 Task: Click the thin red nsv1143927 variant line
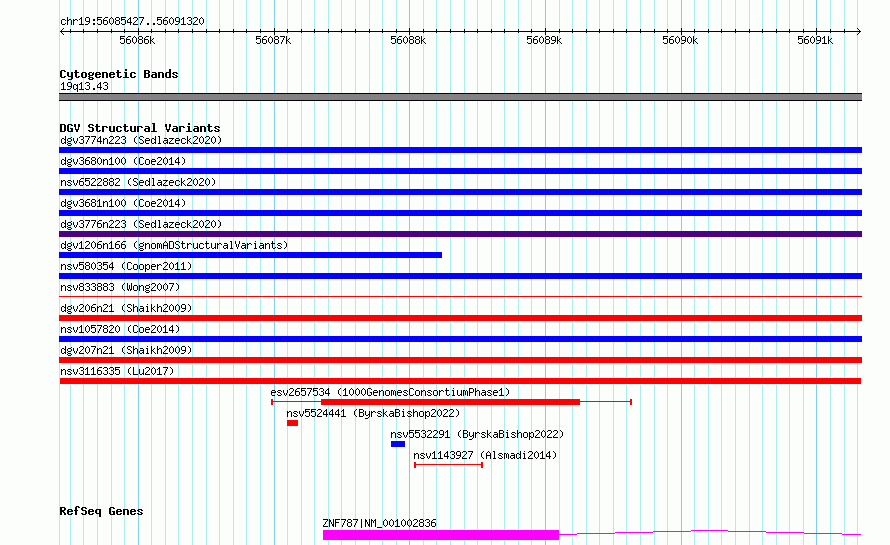pos(448,465)
